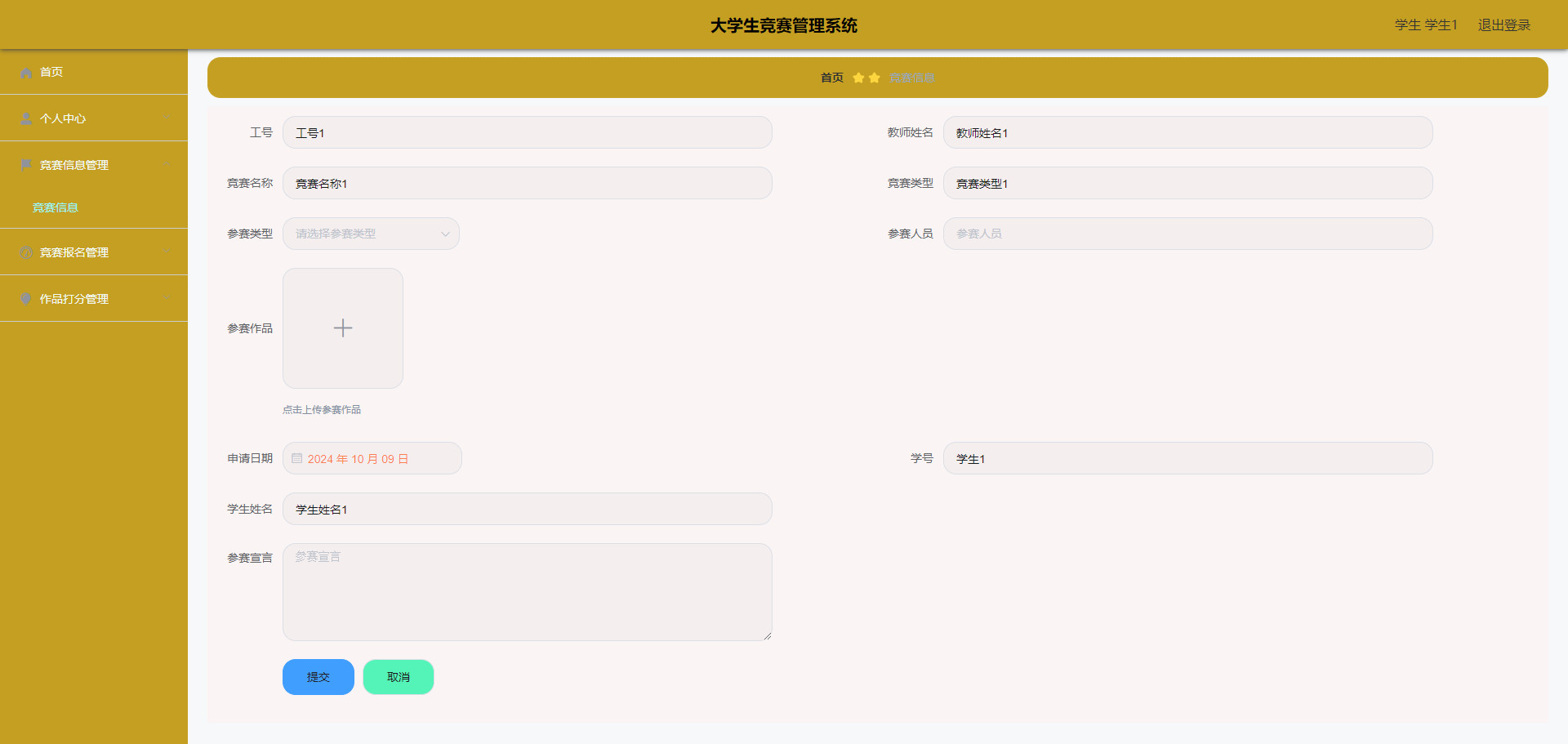This screenshot has width=1568, height=744.
Task: Click the 学生 学生1 user label
Action: (x=1426, y=25)
